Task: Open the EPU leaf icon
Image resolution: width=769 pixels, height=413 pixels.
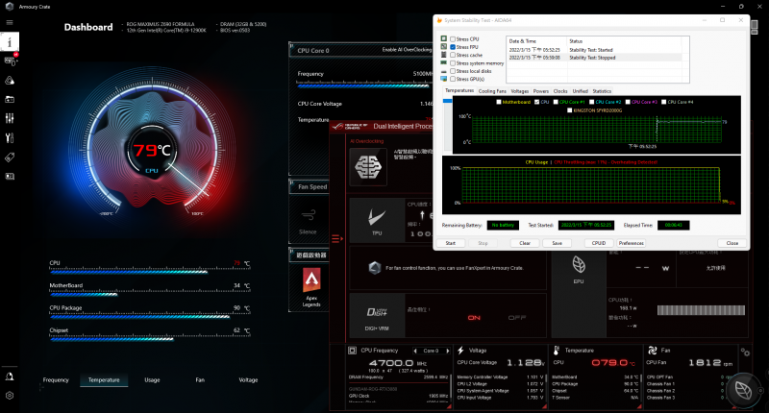Action: [x=579, y=264]
